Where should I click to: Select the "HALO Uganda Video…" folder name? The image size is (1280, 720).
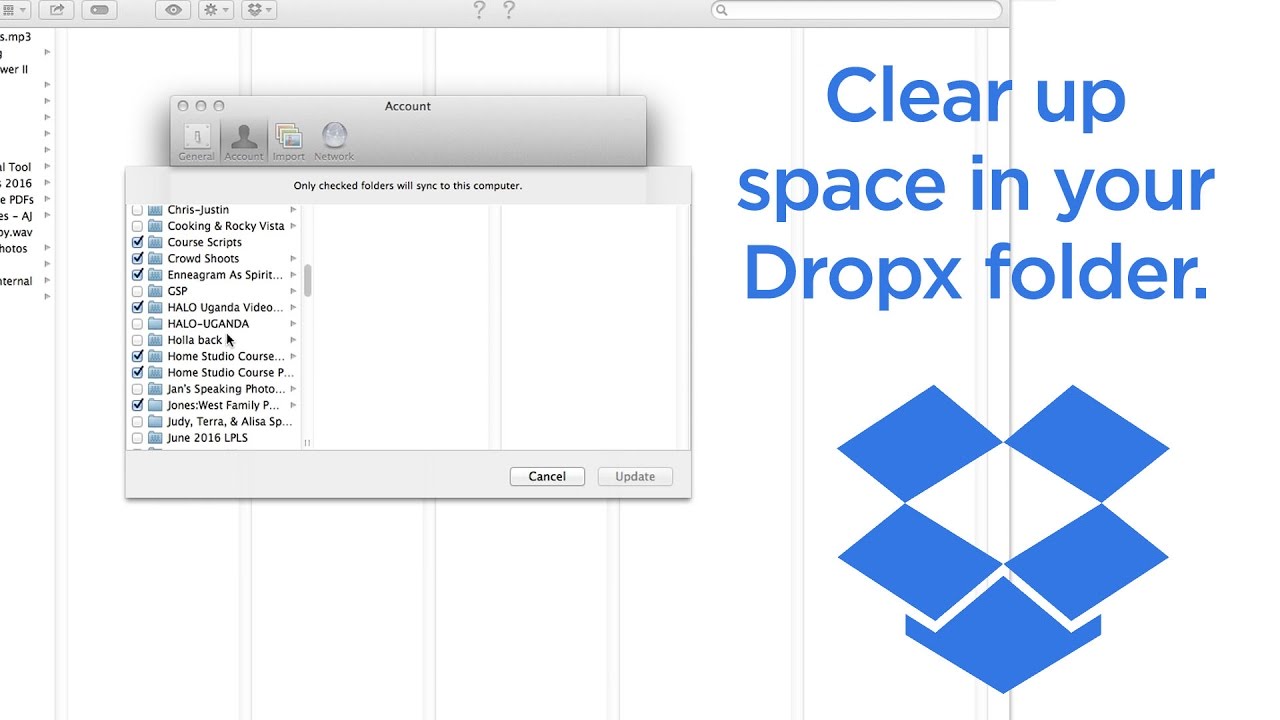coord(225,307)
